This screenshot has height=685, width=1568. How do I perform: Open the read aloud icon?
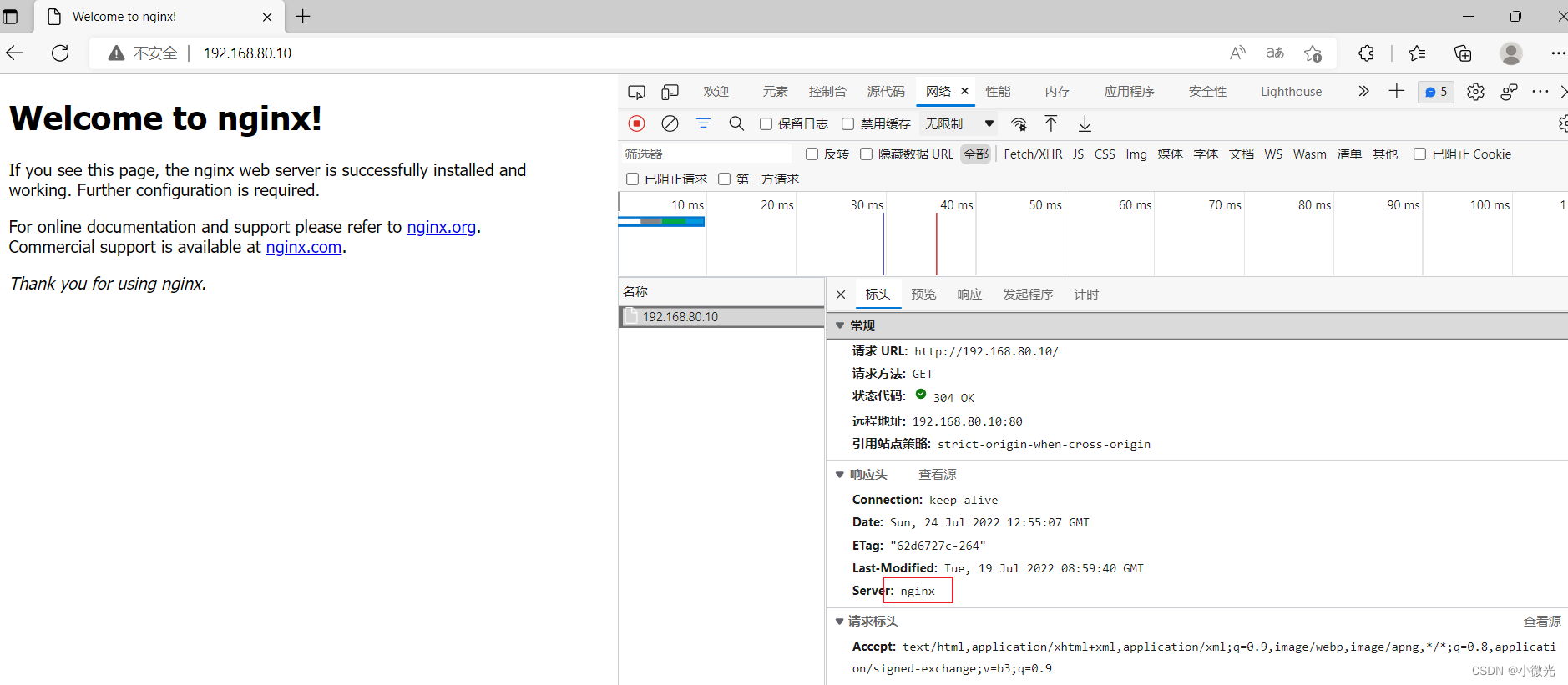pos(1237,53)
